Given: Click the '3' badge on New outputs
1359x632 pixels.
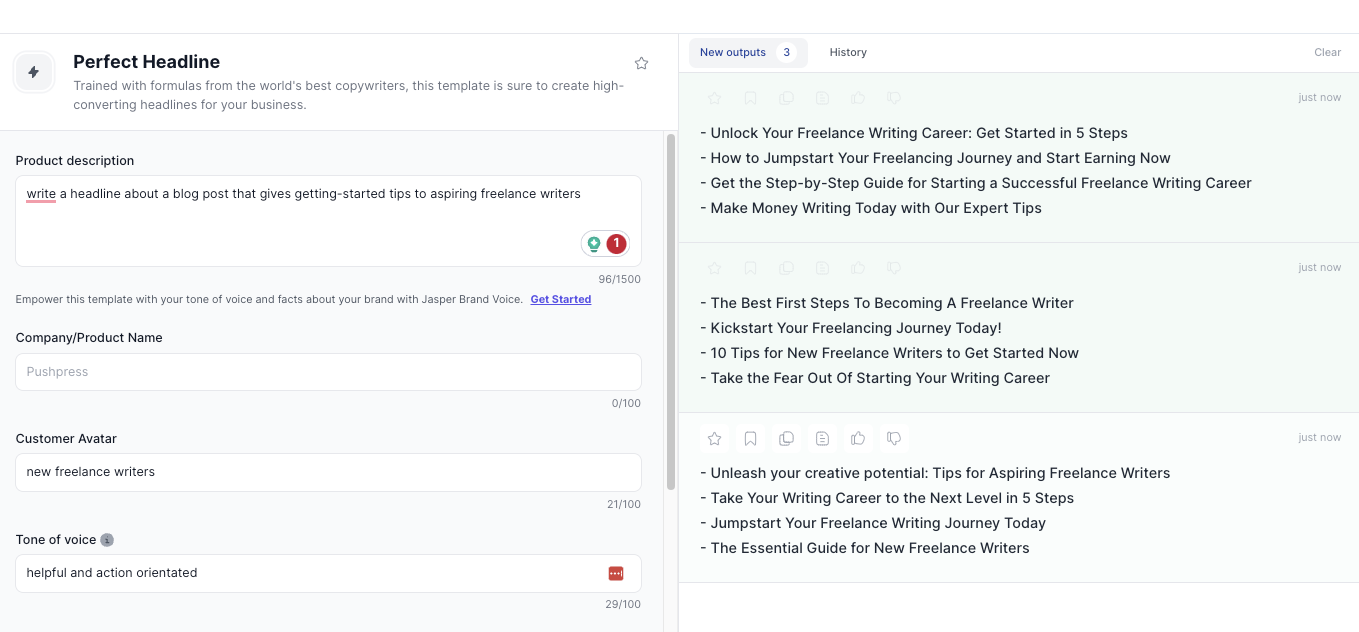Looking at the screenshot, I should 786,52.
